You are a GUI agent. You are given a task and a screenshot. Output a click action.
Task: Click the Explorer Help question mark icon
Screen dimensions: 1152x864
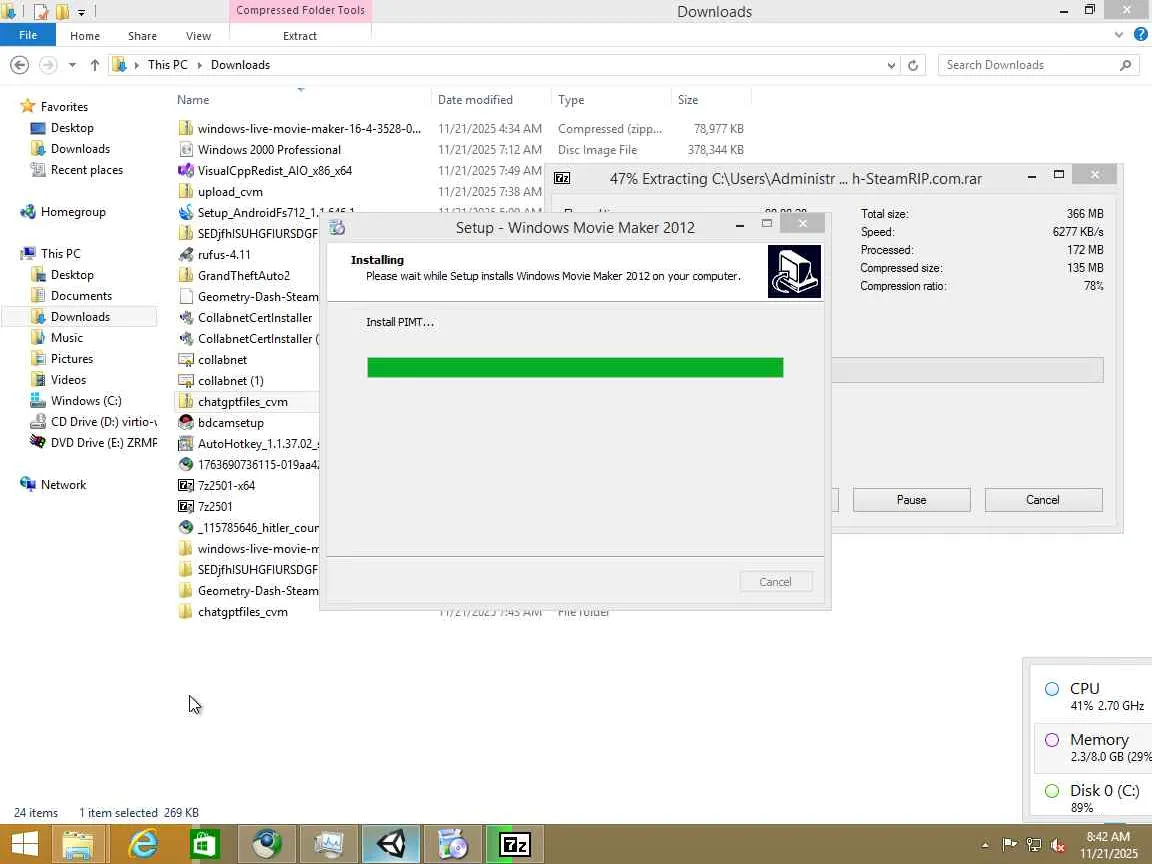(x=1141, y=35)
